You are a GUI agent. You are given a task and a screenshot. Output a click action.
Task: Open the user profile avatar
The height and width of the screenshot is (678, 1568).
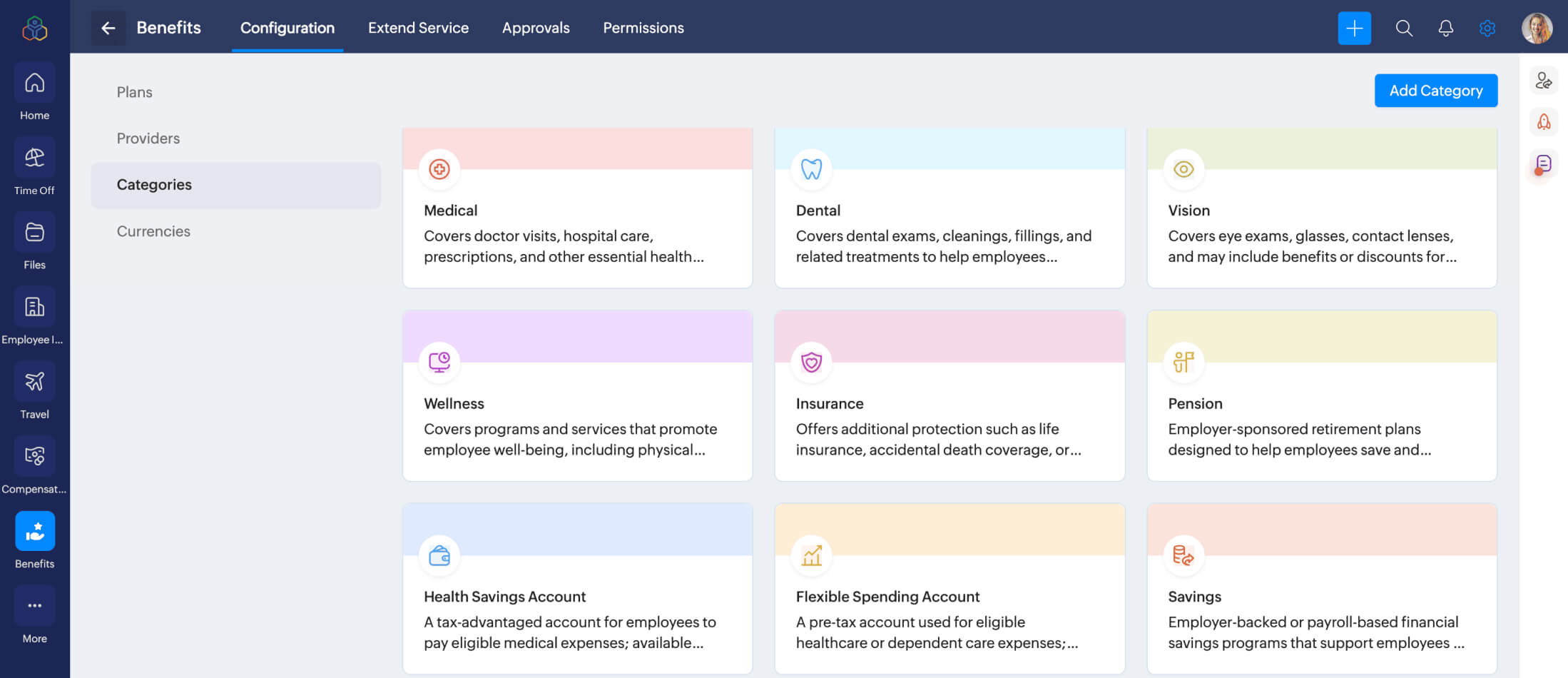[x=1537, y=28]
